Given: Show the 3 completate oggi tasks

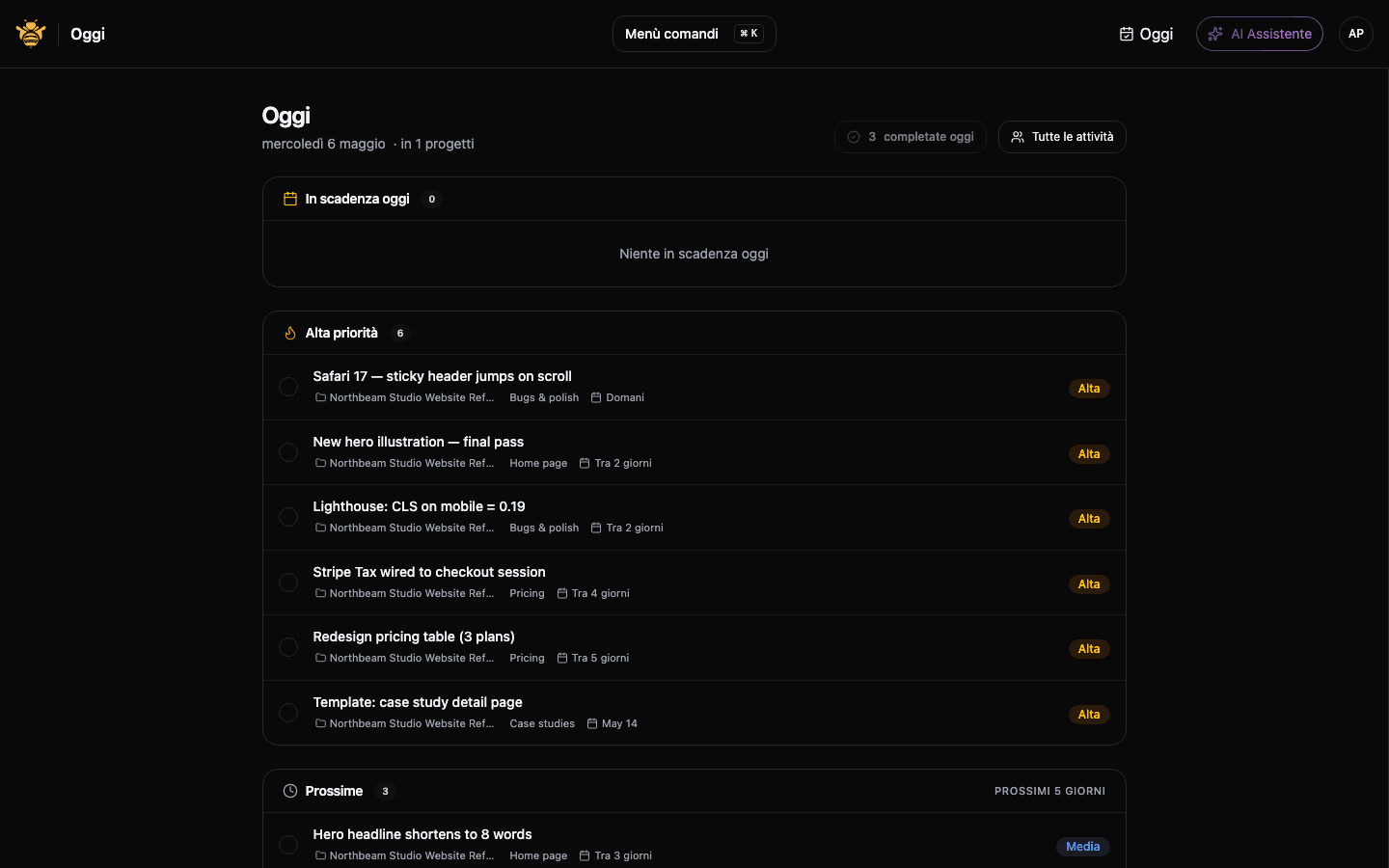Looking at the screenshot, I should point(910,137).
